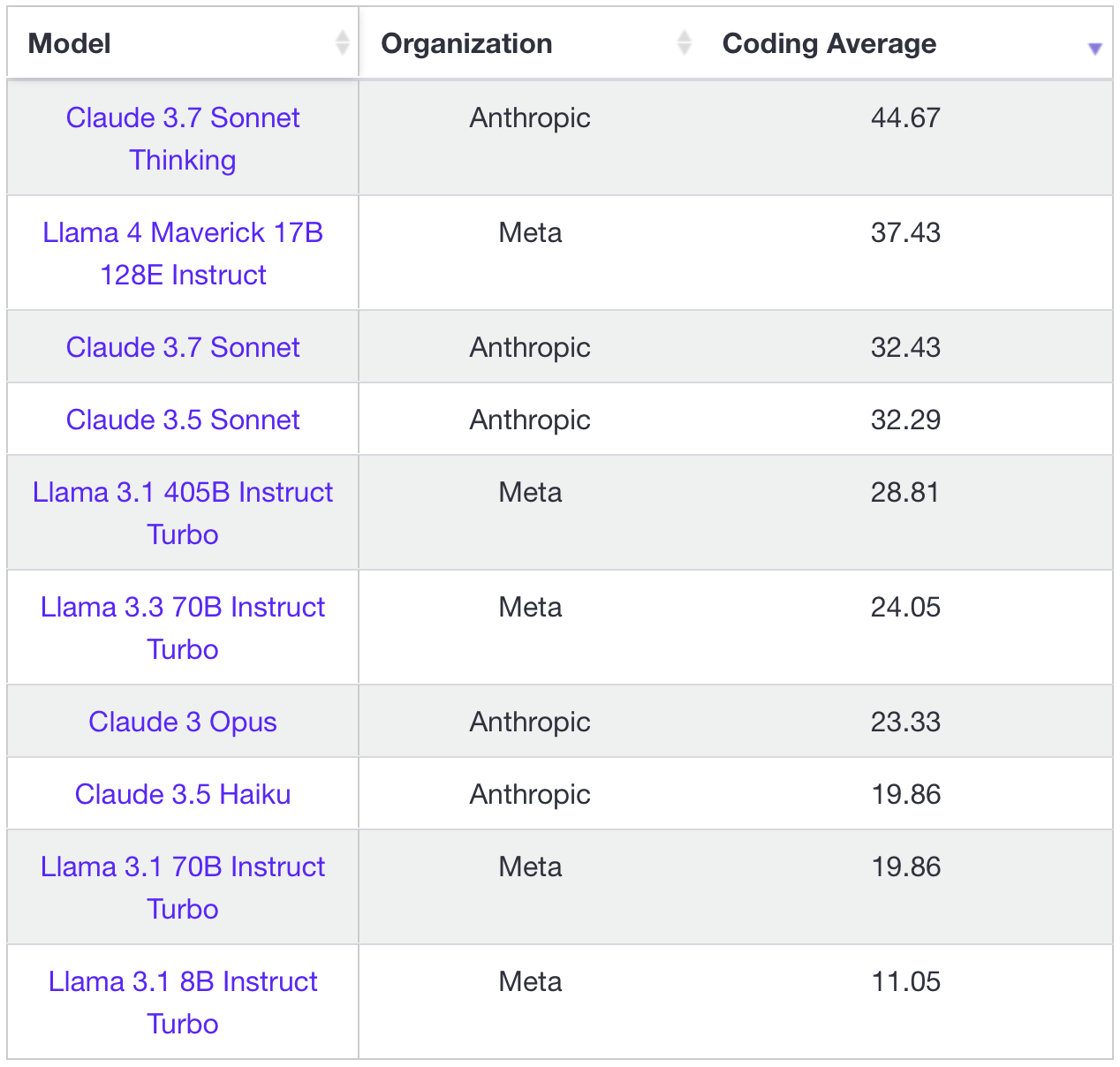The width and height of the screenshot is (1120, 1067).
Task: Open Llama 4 Maverick 17B 128E Instruct link
Action: click(183, 254)
